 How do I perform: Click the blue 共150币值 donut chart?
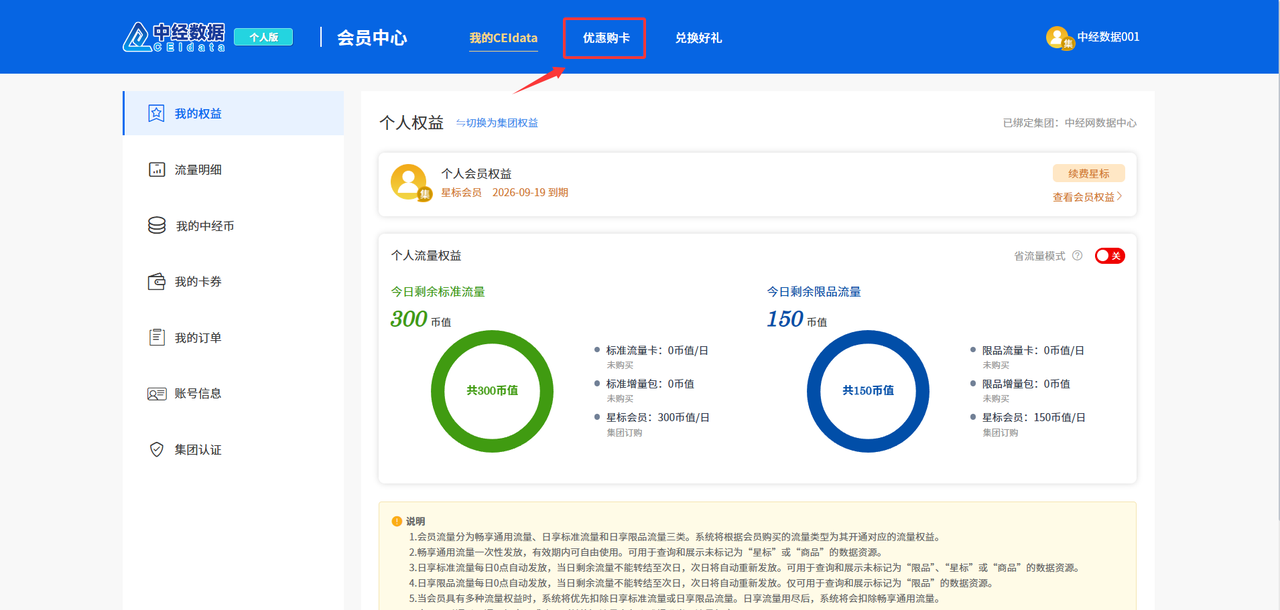coord(867,390)
